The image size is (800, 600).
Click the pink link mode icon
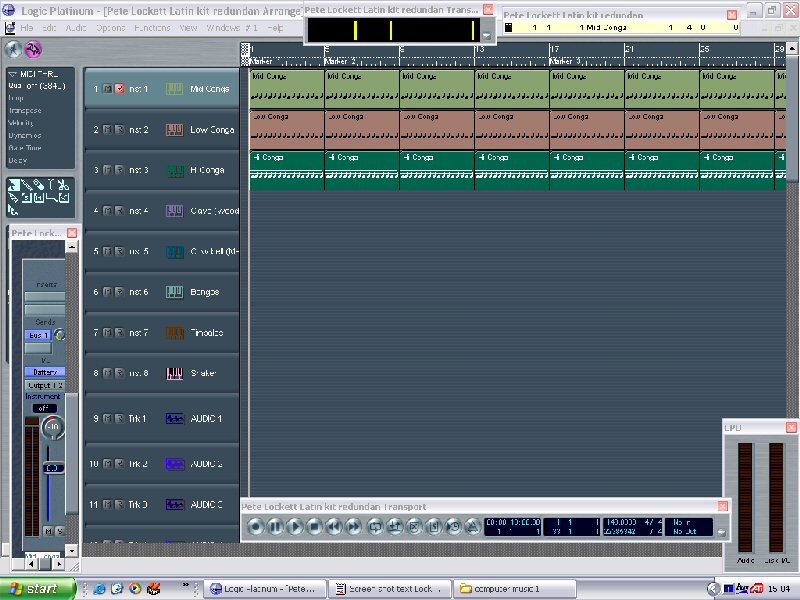tap(34, 49)
